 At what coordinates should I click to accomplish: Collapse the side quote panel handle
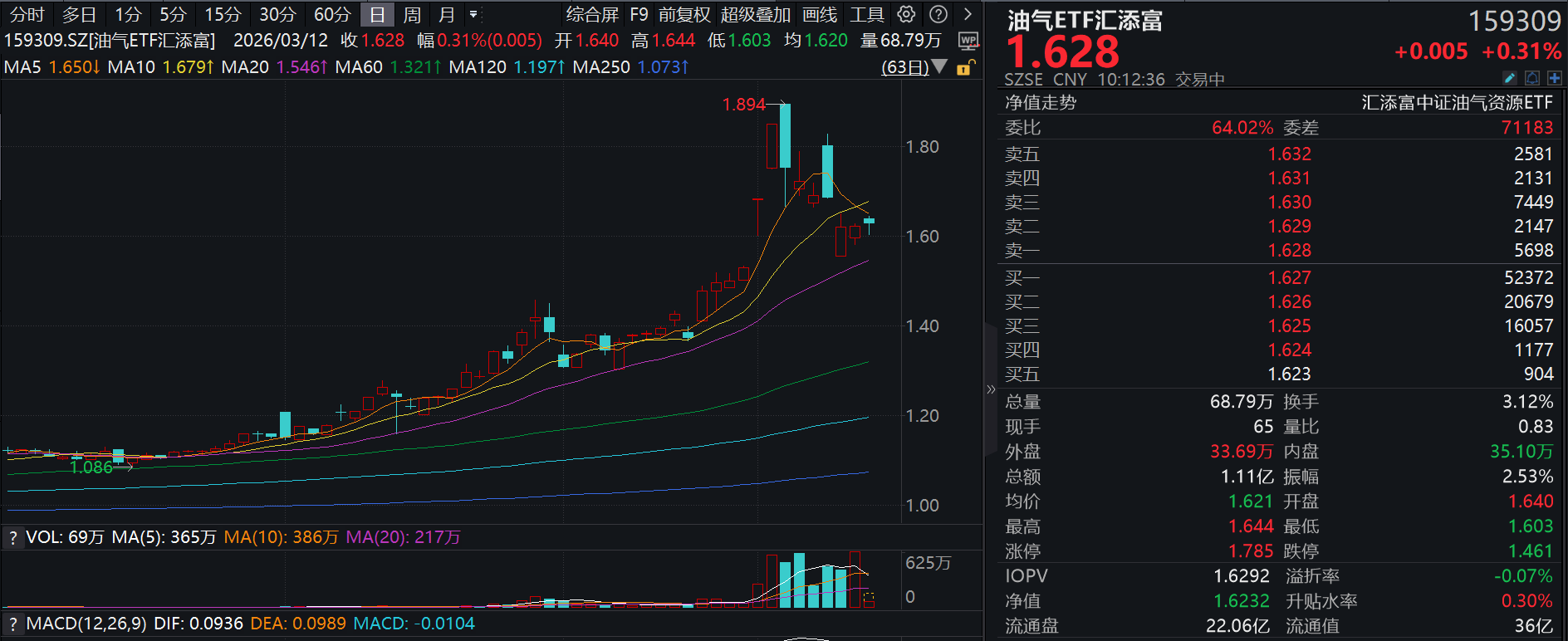click(990, 389)
